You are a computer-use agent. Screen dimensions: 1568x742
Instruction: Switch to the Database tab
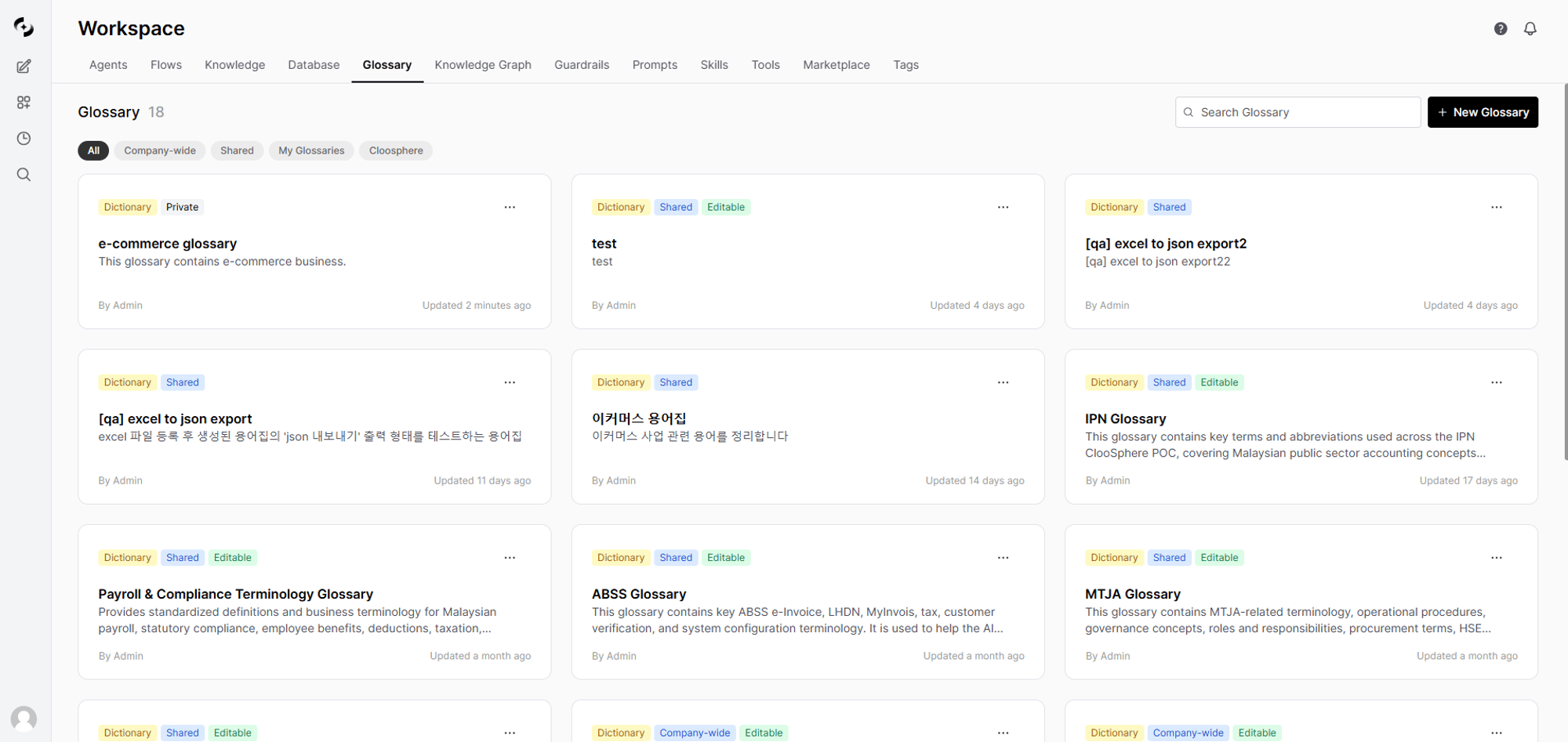click(314, 65)
